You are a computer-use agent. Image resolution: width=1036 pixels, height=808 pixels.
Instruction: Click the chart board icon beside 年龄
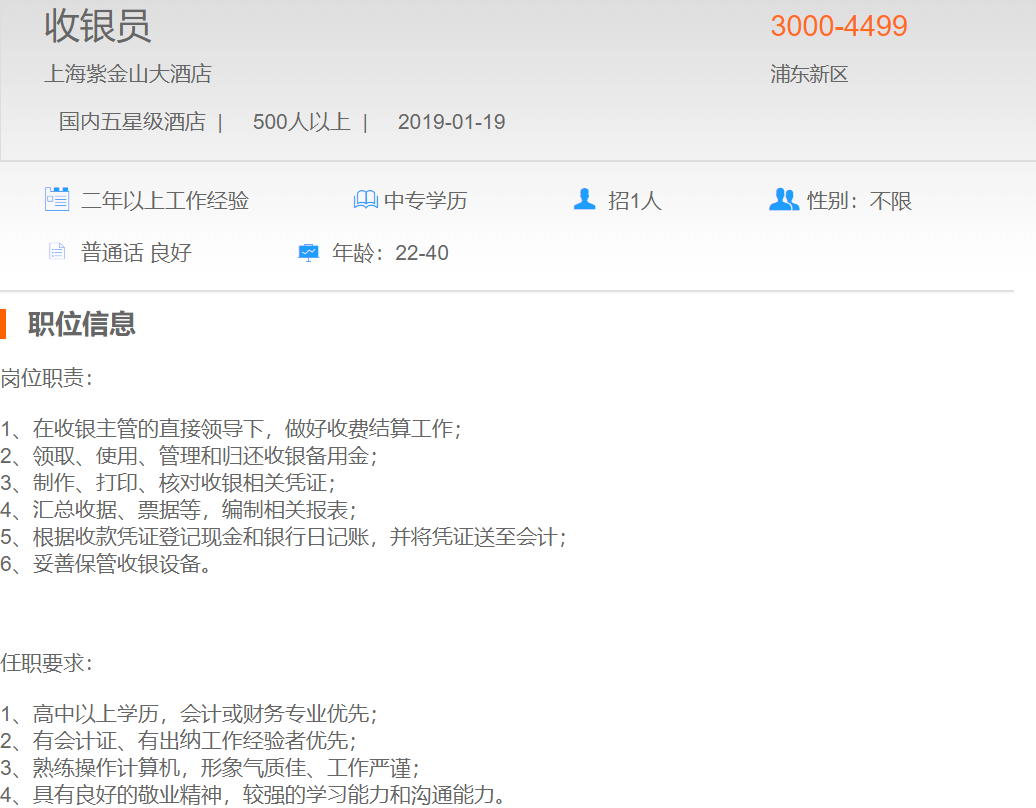click(309, 252)
